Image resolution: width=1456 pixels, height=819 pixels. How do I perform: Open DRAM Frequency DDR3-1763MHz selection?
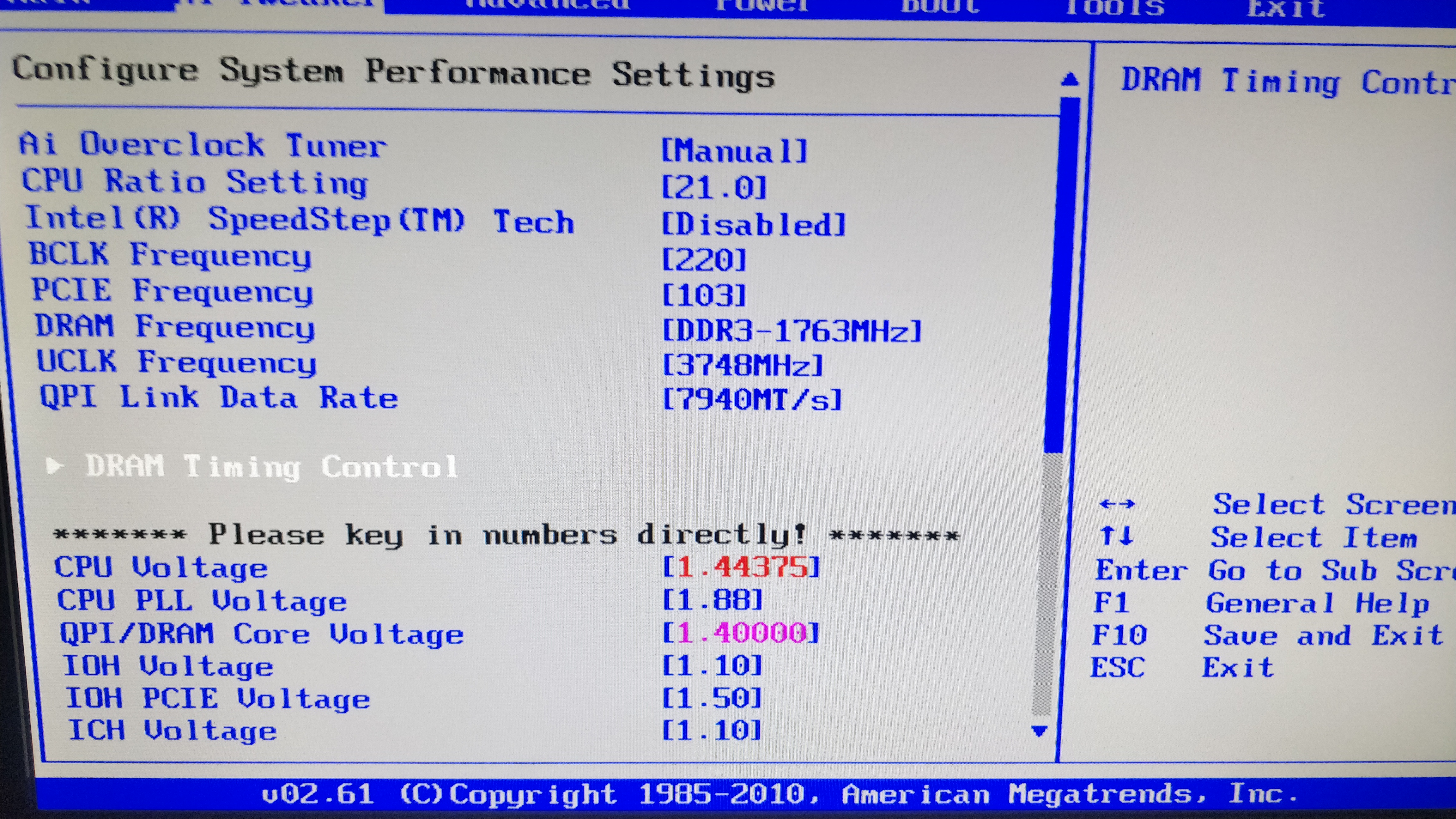(x=791, y=331)
